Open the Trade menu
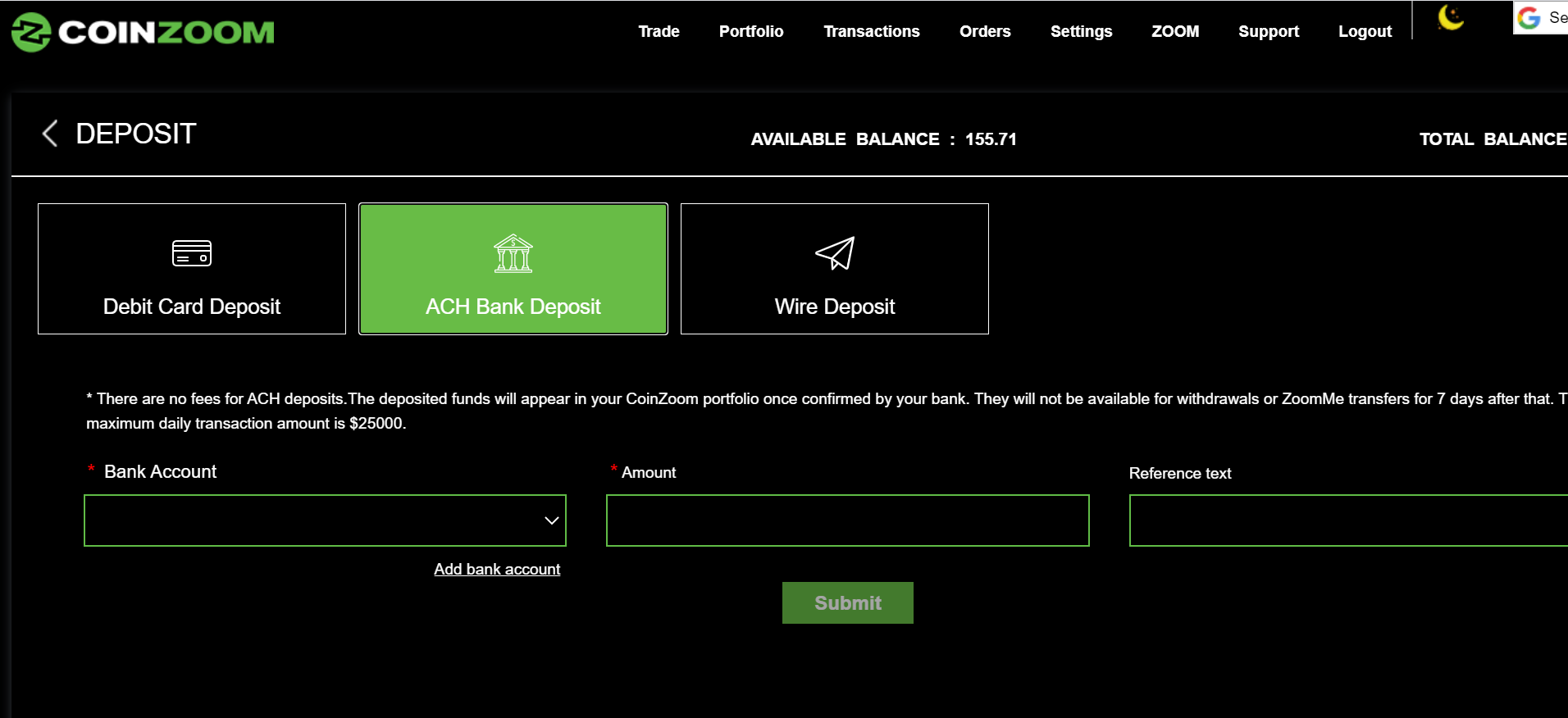This screenshot has height=718, width=1568. (x=659, y=31)
